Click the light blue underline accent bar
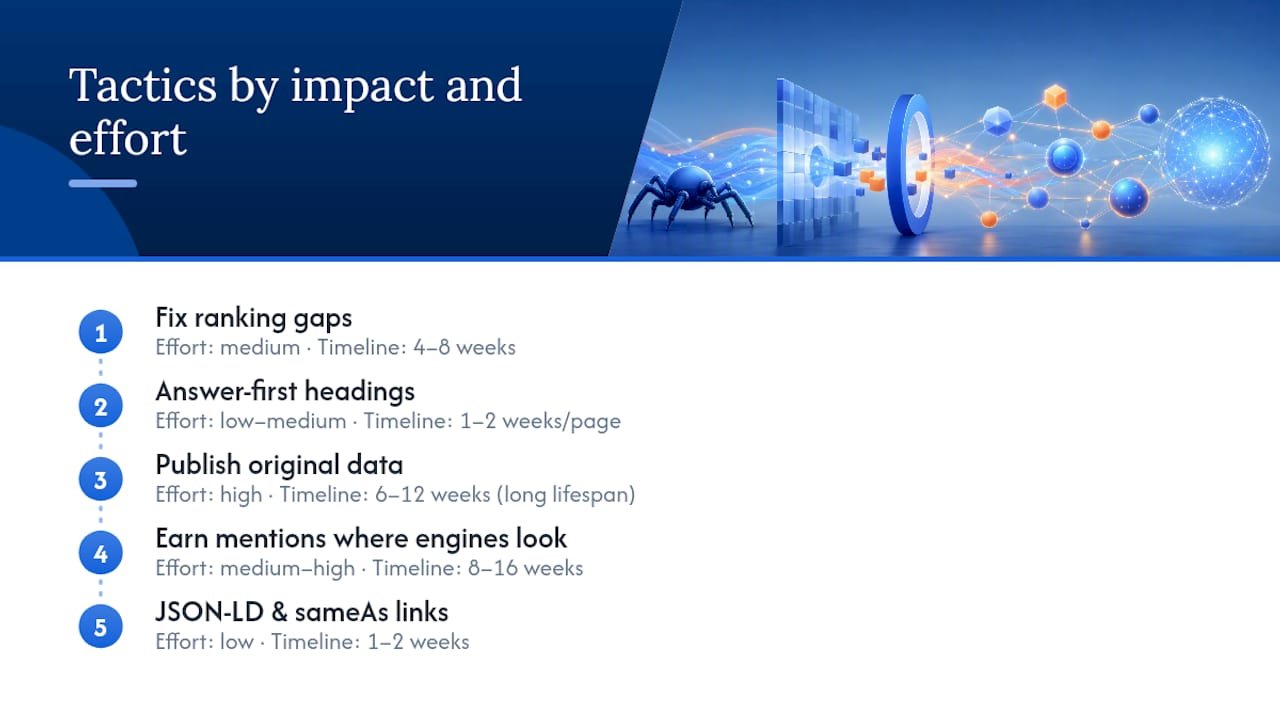 pyautogui.click(x=103, y=183)
